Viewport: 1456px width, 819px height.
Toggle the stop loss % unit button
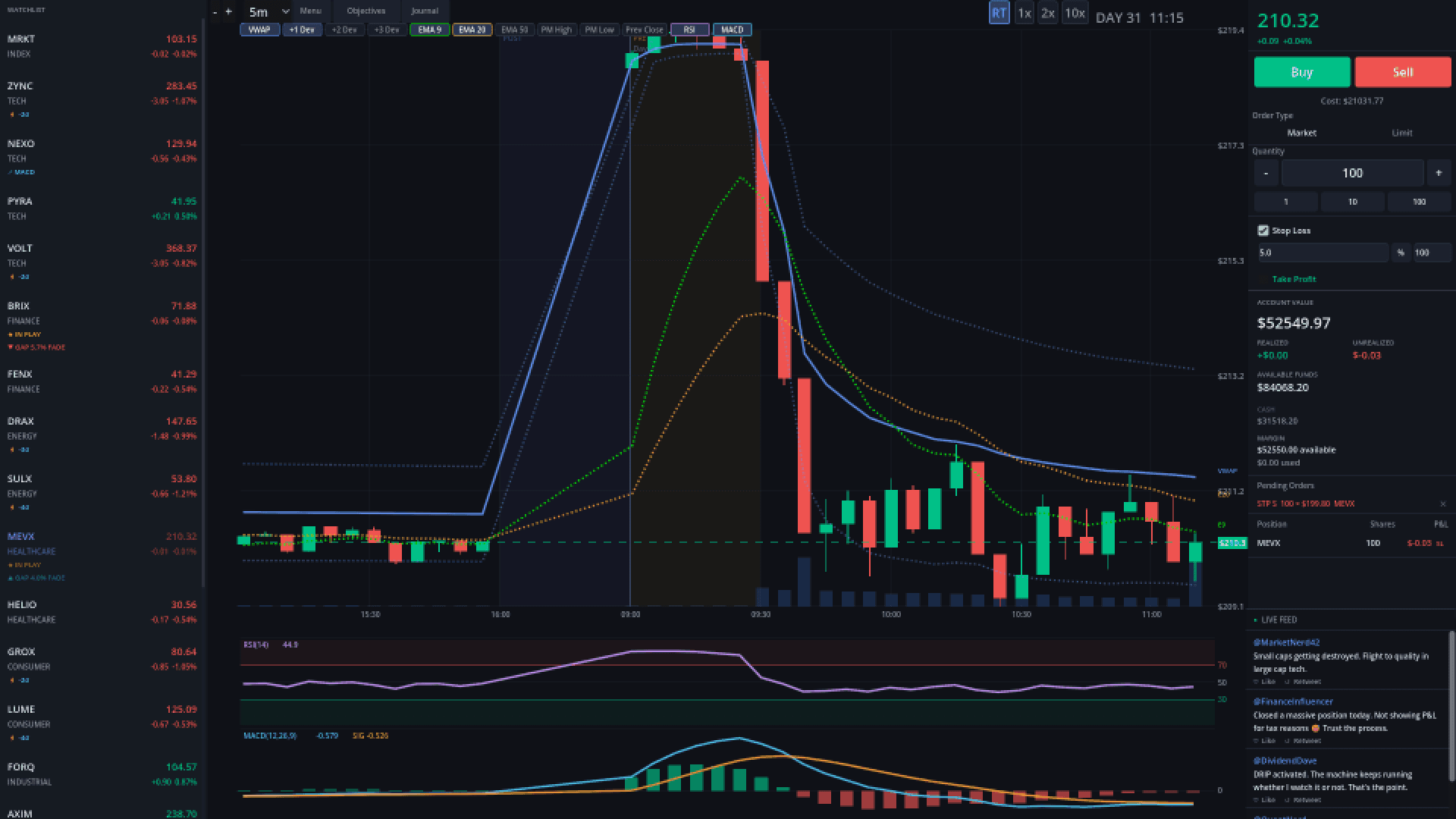point(1401,253)
